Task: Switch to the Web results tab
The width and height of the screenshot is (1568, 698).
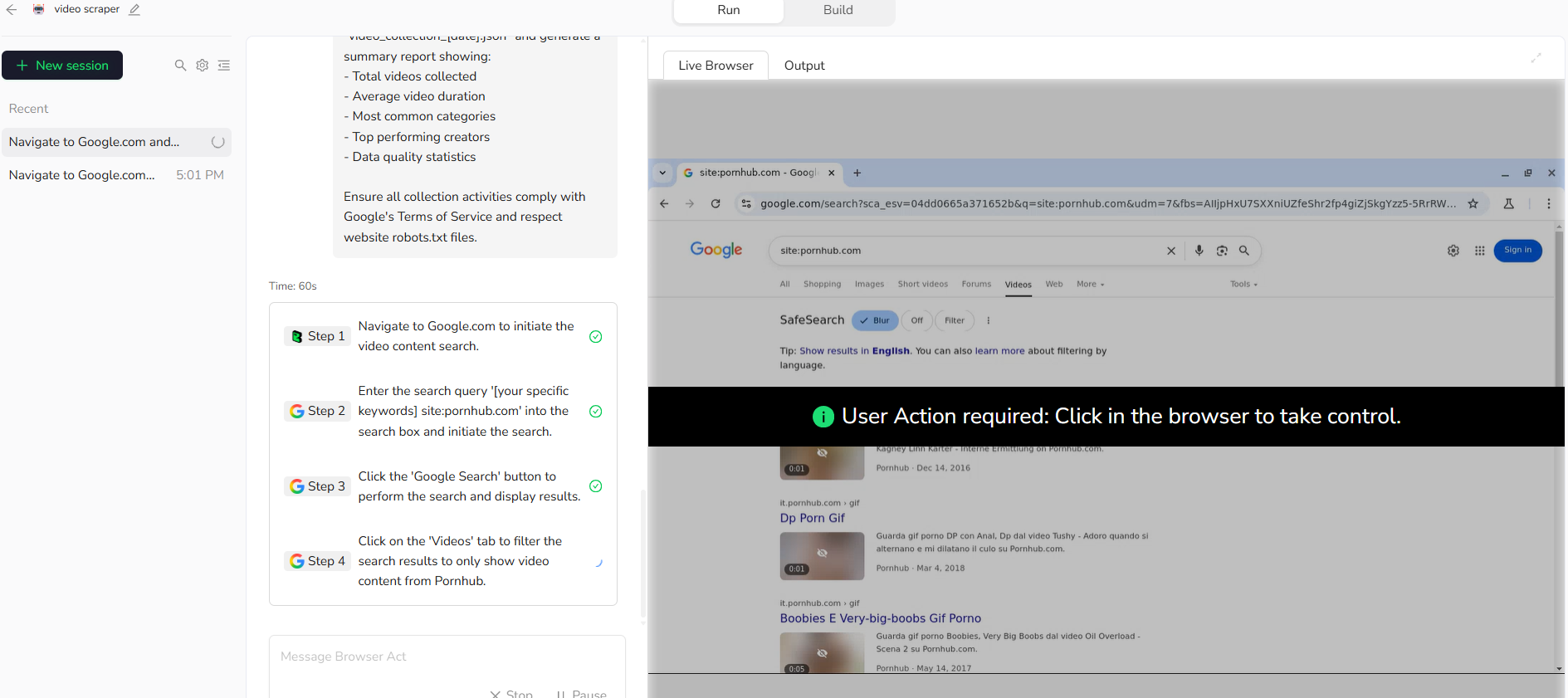Action: click(1054, 285)
